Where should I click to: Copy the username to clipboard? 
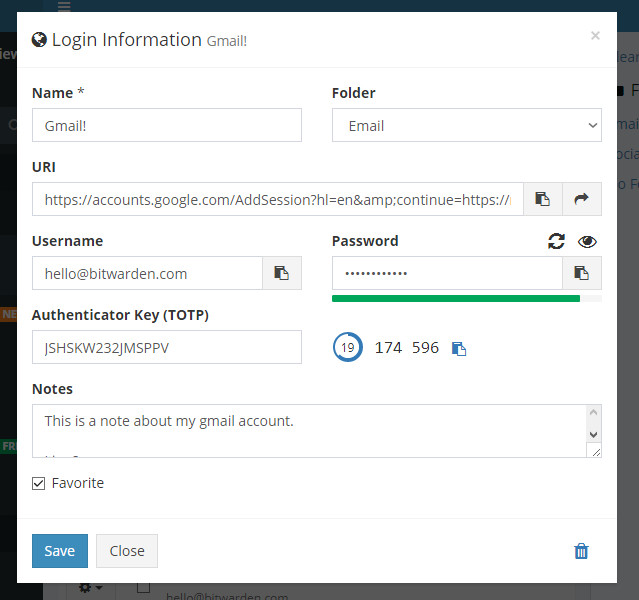282,273
